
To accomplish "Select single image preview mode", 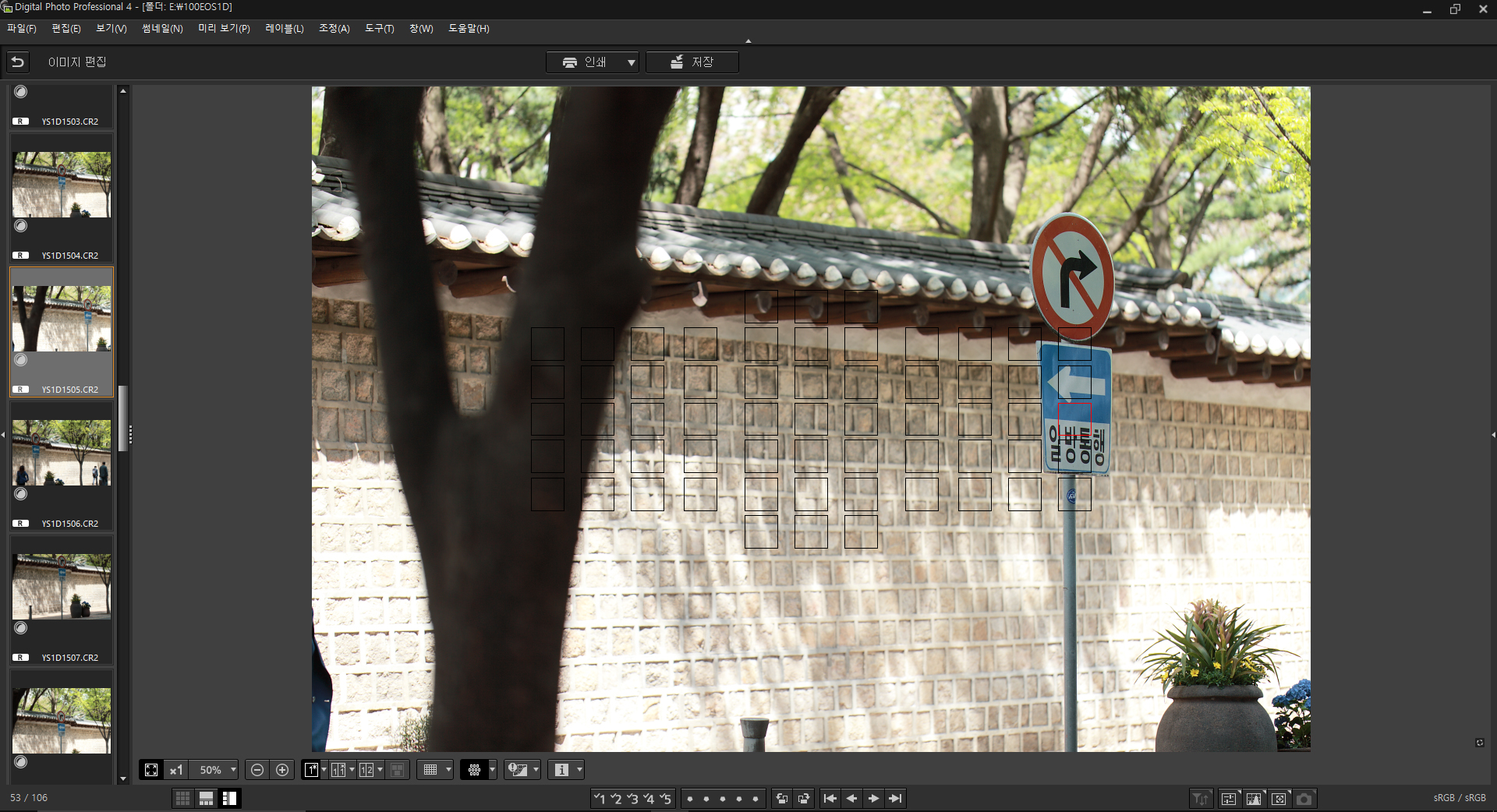I will click(x=311, y=770).
